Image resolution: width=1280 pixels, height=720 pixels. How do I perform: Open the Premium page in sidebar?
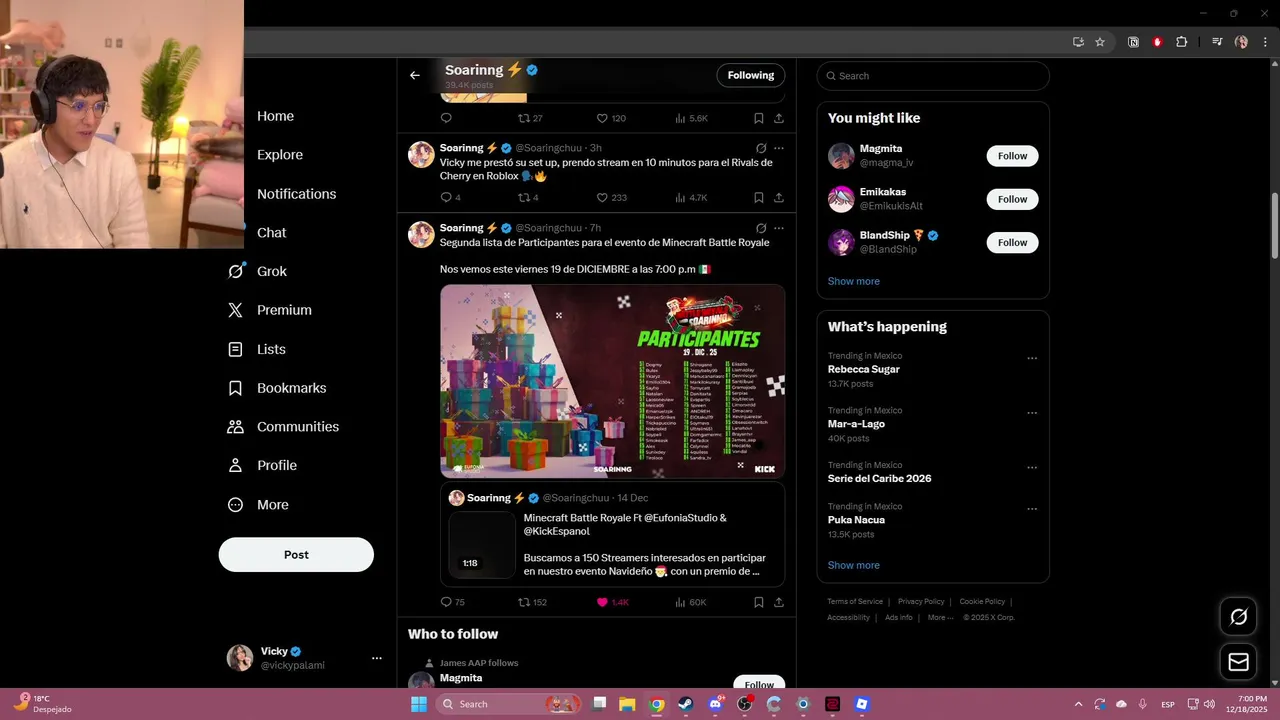(270, 310)
